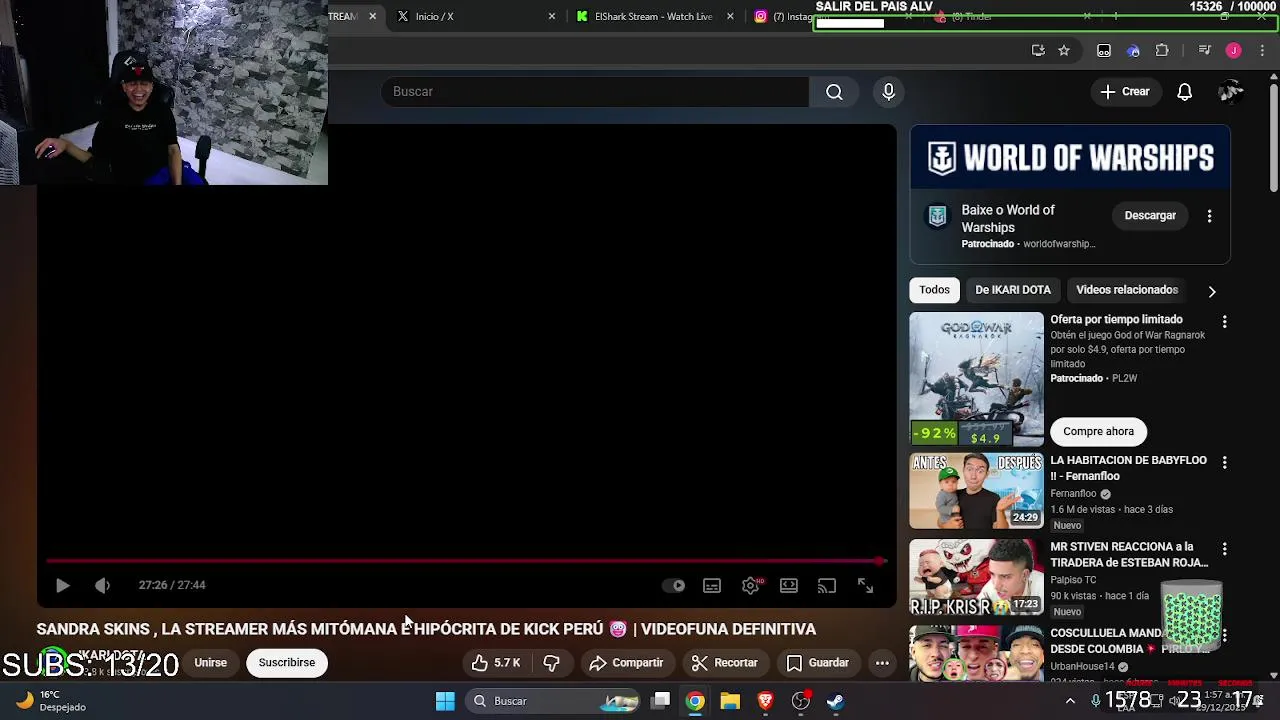The image size is (1280, 720).
Task: Select the Todos filter chip
Action: (x=934, y=290)
